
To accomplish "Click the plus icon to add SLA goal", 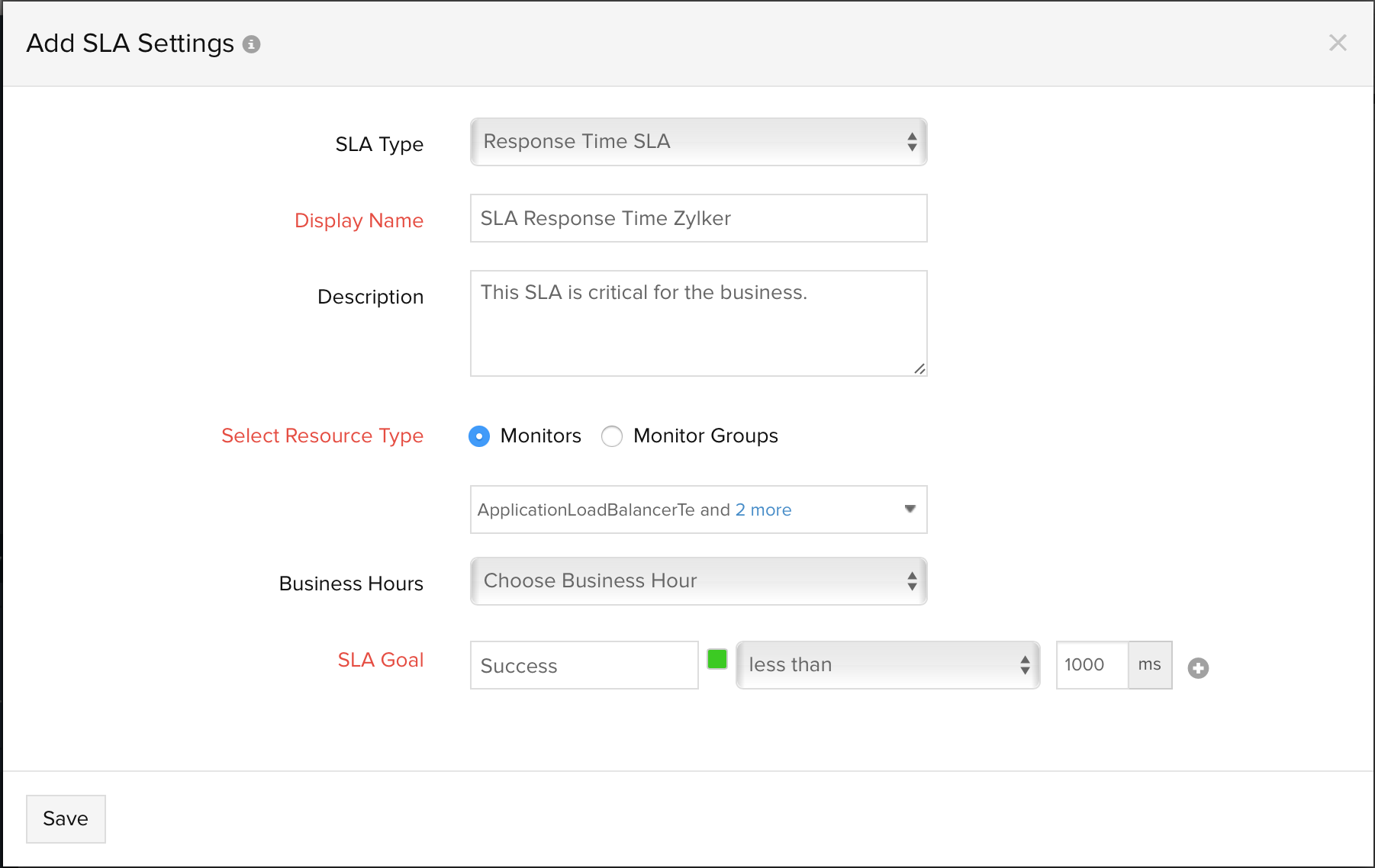I will [x=1198, y=668].
